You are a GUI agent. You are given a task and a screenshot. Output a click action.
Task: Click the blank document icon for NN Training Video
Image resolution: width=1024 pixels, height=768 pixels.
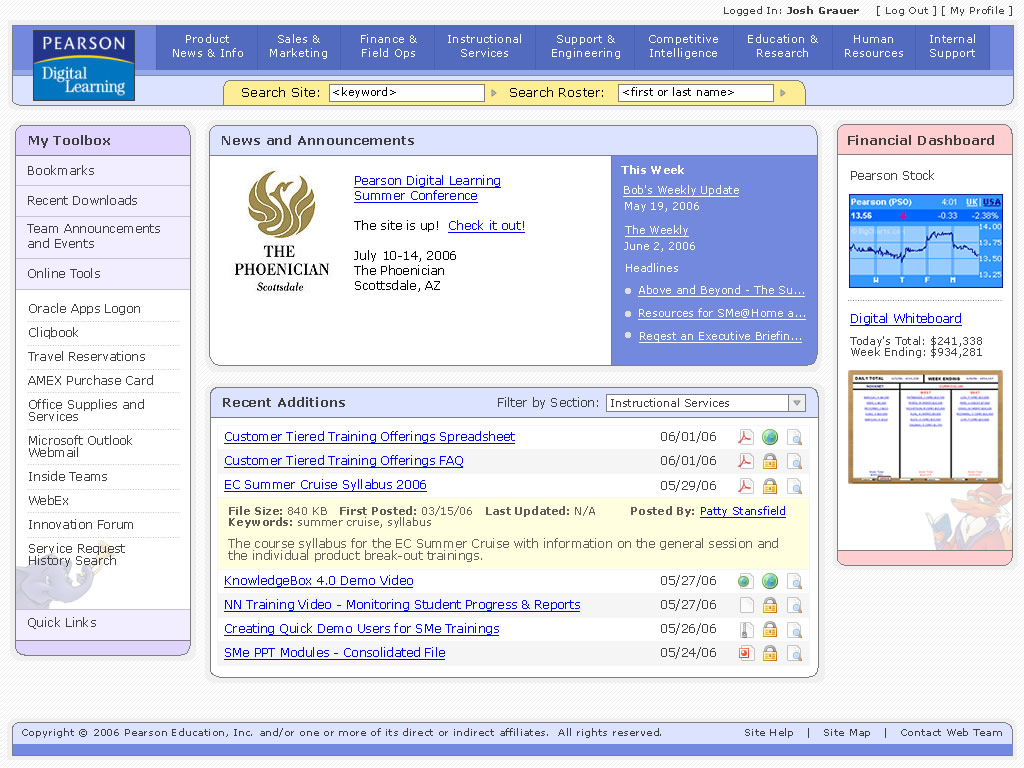click(745, 605)
